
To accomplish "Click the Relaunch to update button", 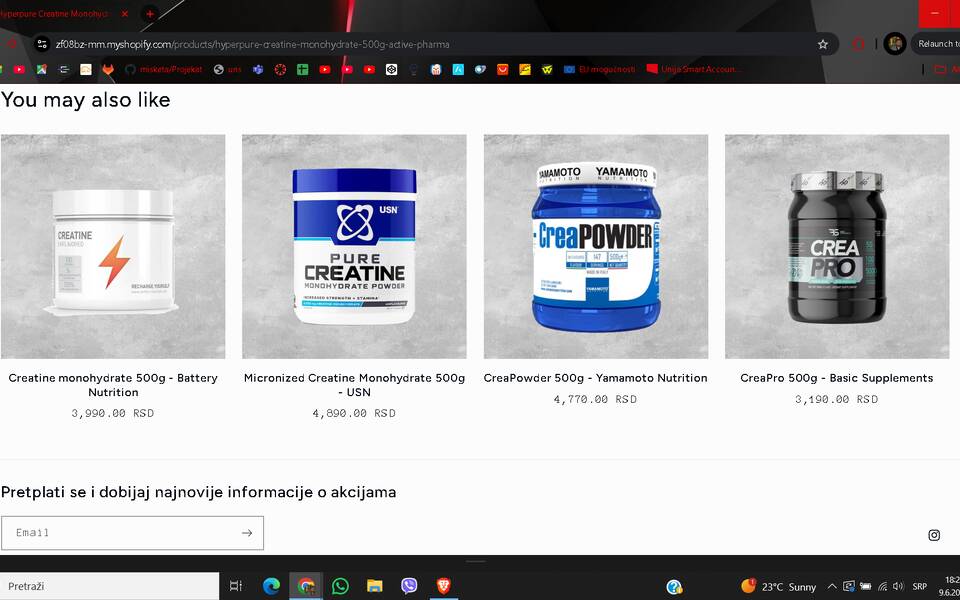I will [936, 44].
